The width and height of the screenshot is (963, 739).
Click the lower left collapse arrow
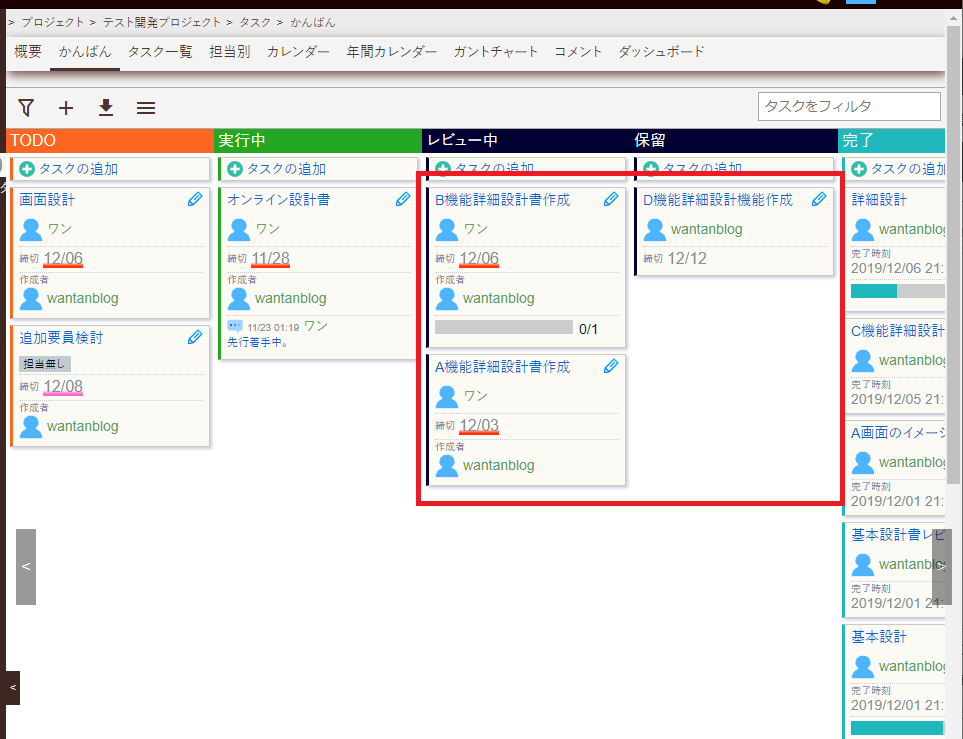[x=12, y=687]
